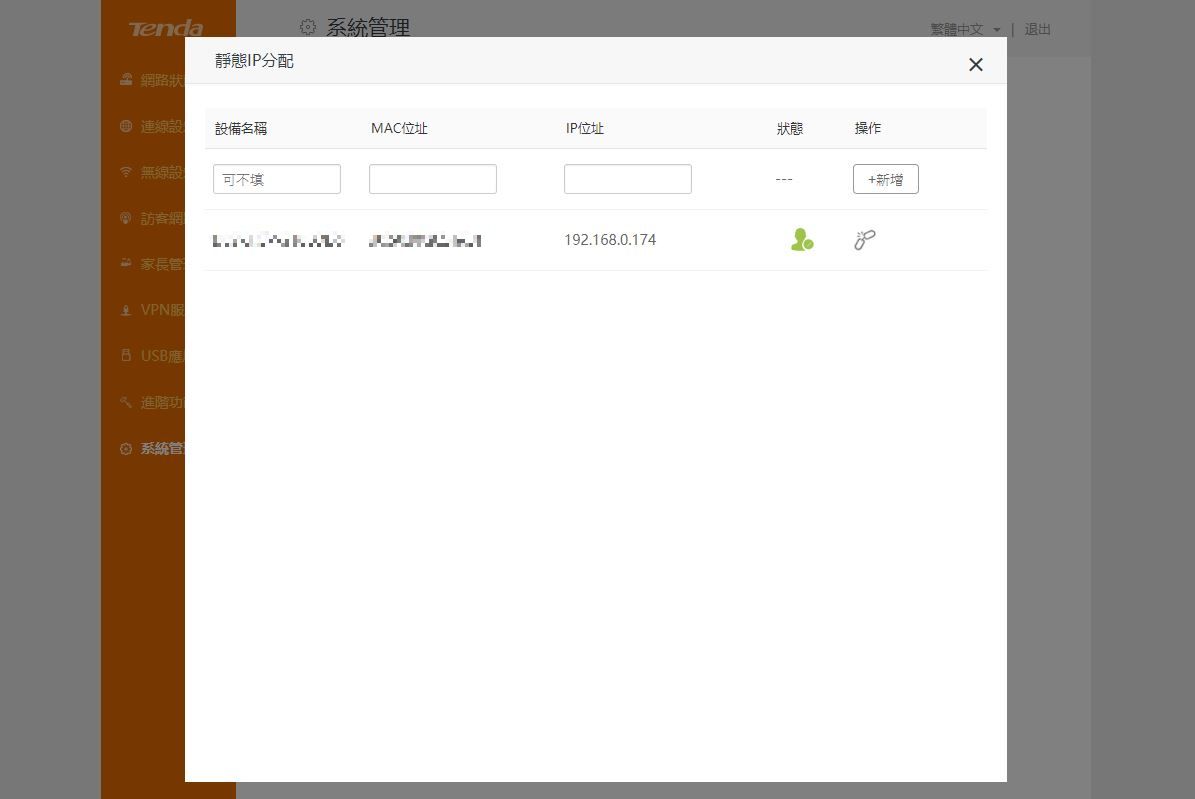Viewport: 1195px width, 799px height.
Task: Click the unbind link icon for 192.168.0.174
Action: click(865, 240)
